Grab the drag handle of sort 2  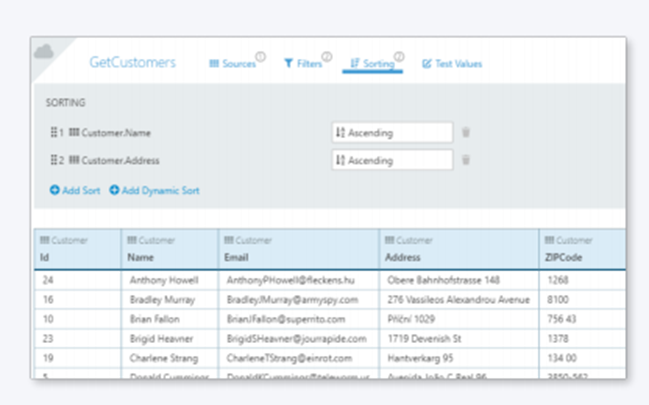(54, 160)
